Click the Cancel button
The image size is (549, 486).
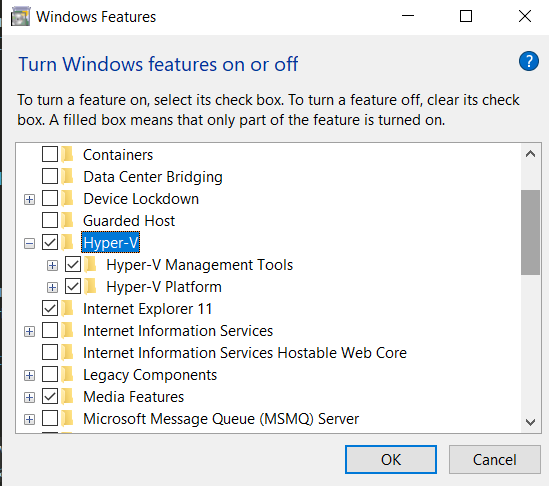tap(495, 459)
